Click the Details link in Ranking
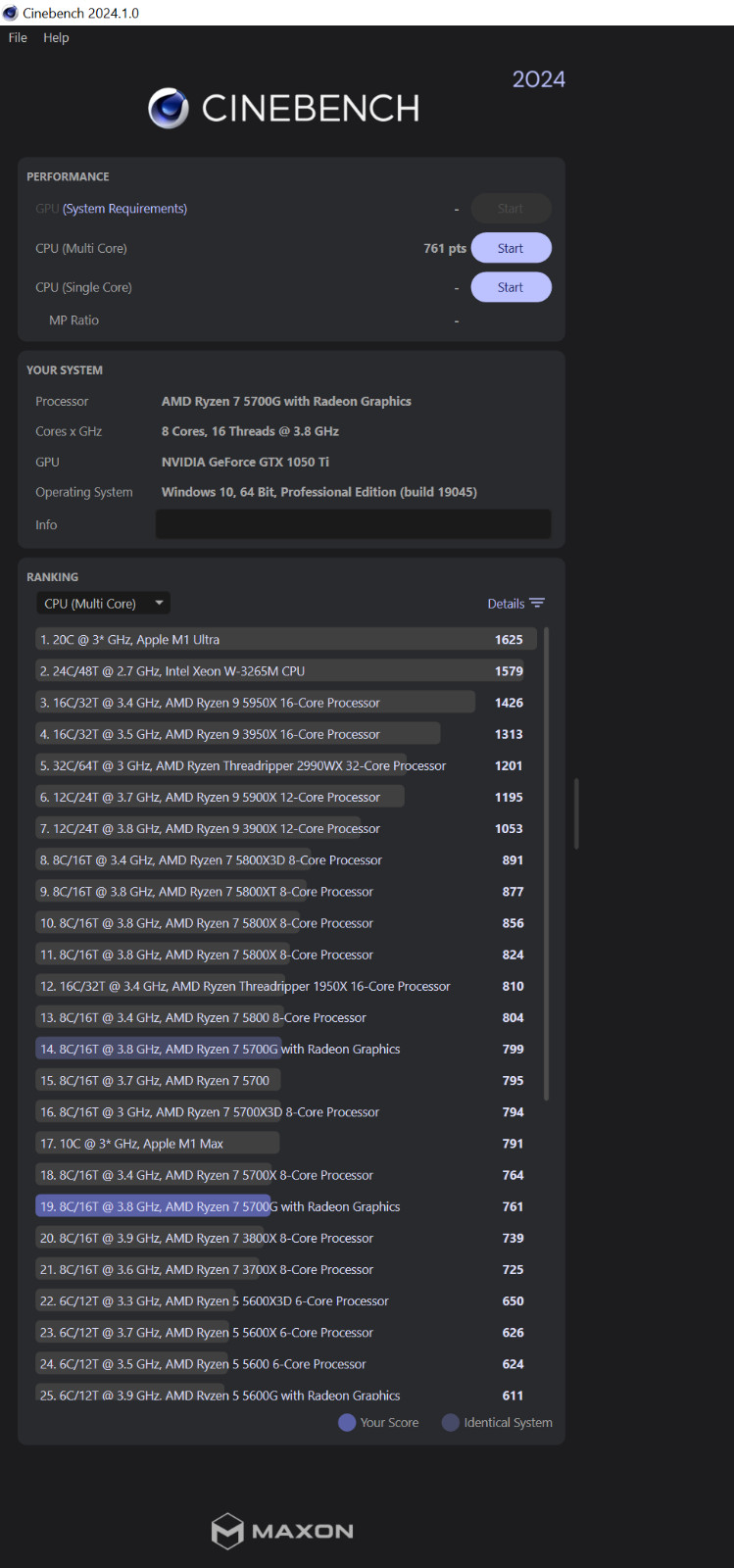 (x=506, y=604)
